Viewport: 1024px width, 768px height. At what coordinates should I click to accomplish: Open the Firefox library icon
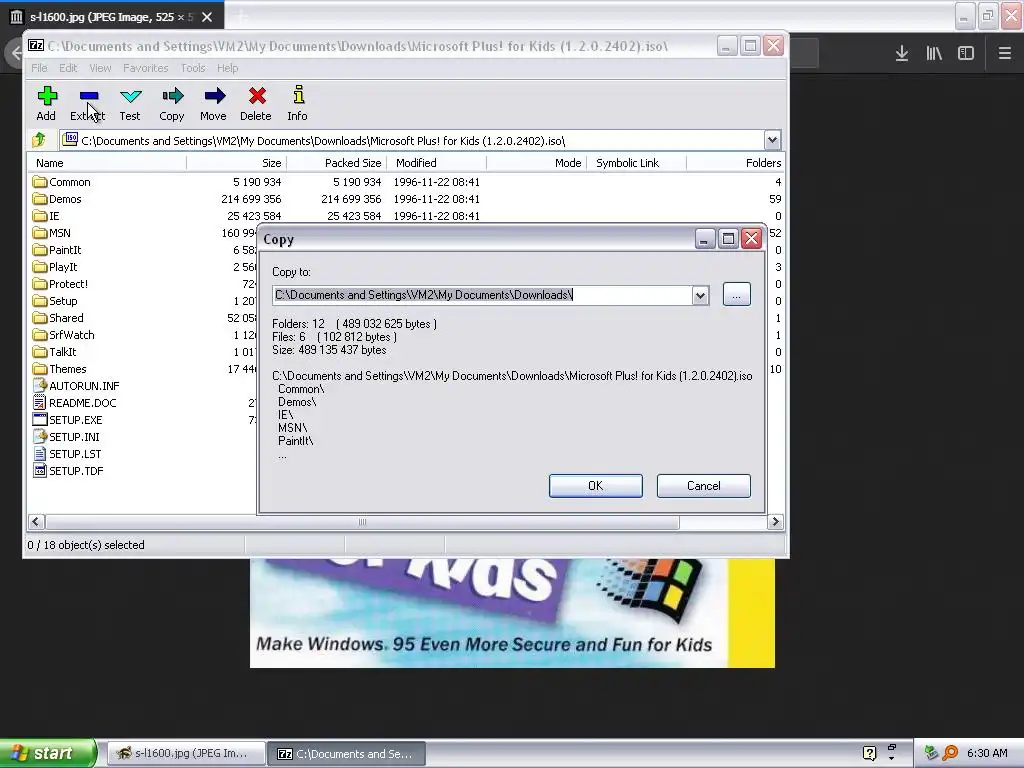pos(934,54)
